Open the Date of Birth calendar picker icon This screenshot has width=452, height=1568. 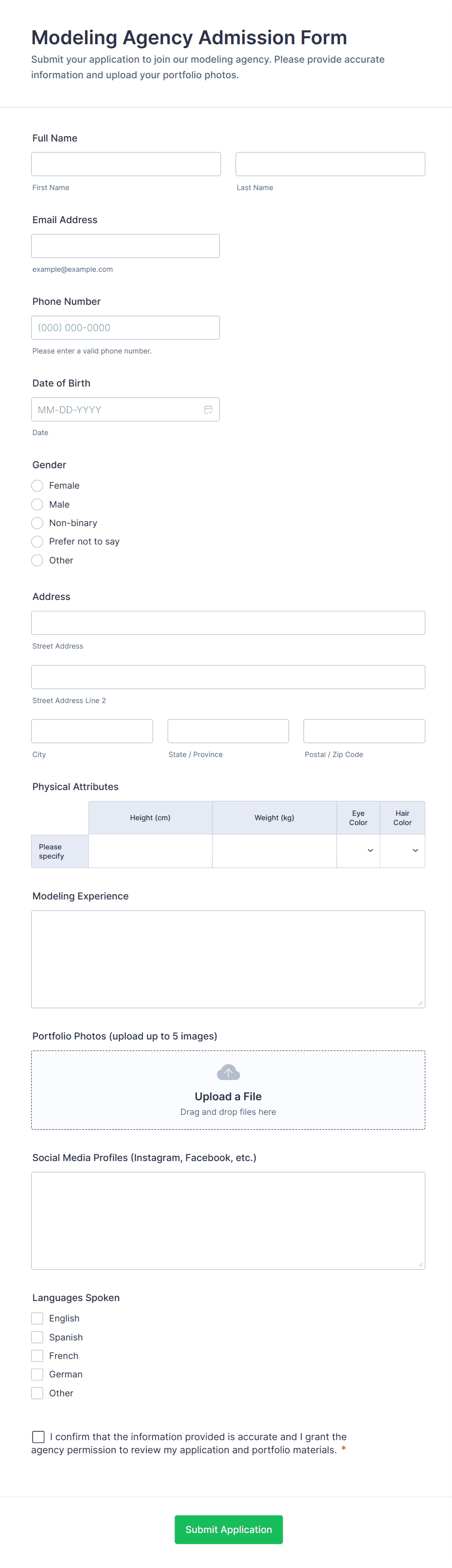[208, 410]
